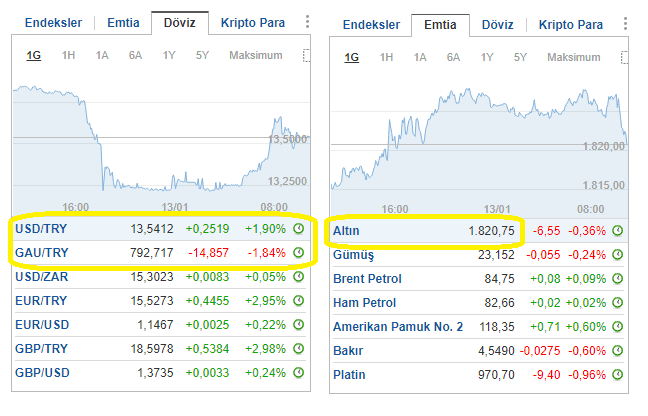Click the clock icon in Brent Petrol row
The image size is (648, 416).
point(618,279)
